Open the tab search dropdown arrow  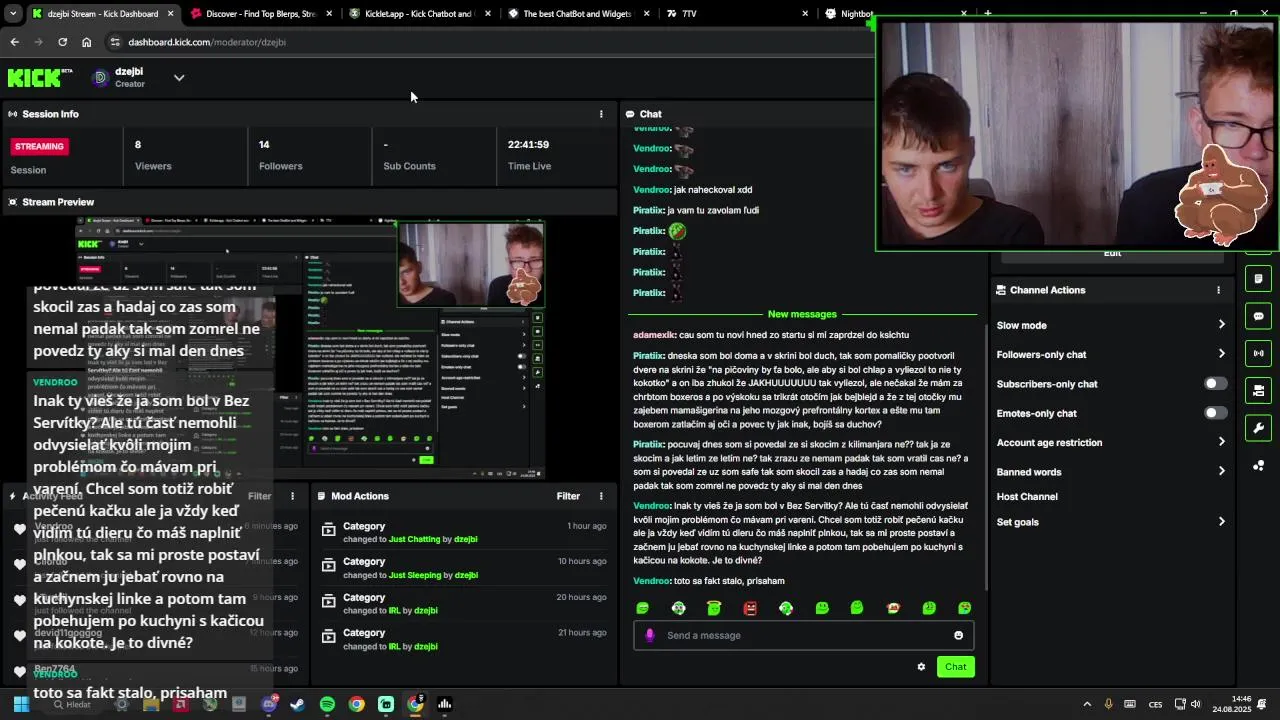12,14
